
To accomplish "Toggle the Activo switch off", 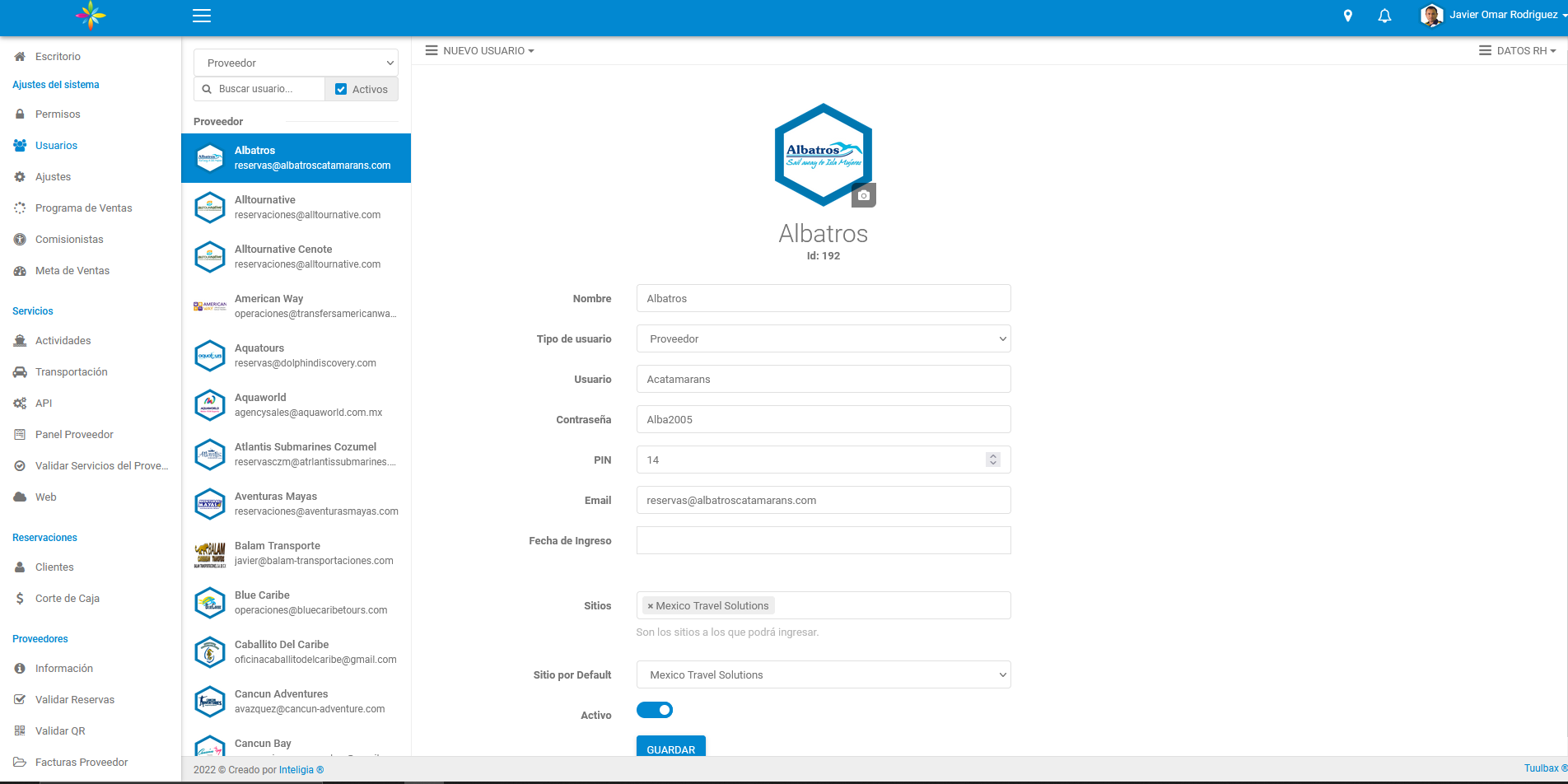I will click(655, 710).
